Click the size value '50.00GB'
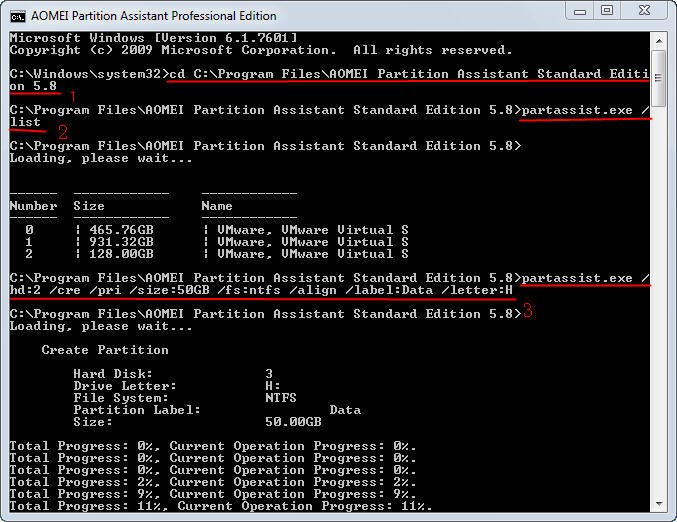677x522 pixels. point(293,422)
